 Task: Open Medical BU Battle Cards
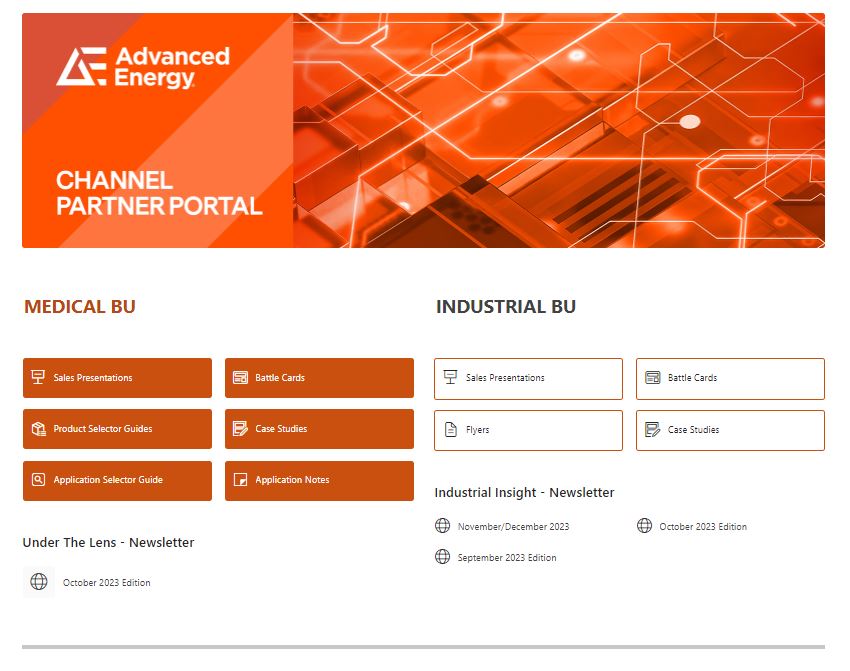319,378
